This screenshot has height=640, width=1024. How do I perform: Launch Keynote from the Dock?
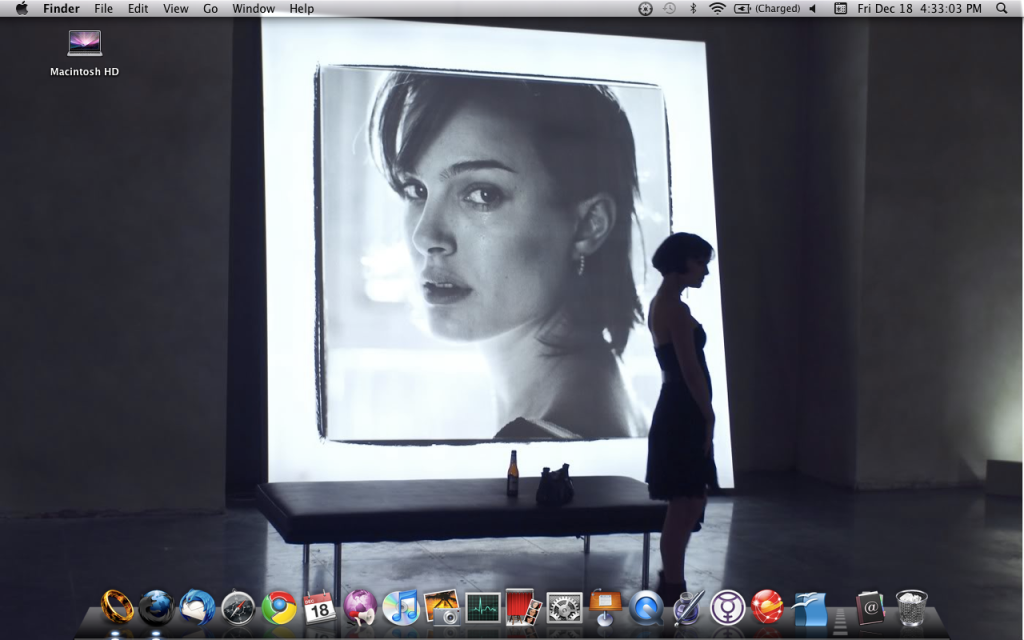(605, 607)
